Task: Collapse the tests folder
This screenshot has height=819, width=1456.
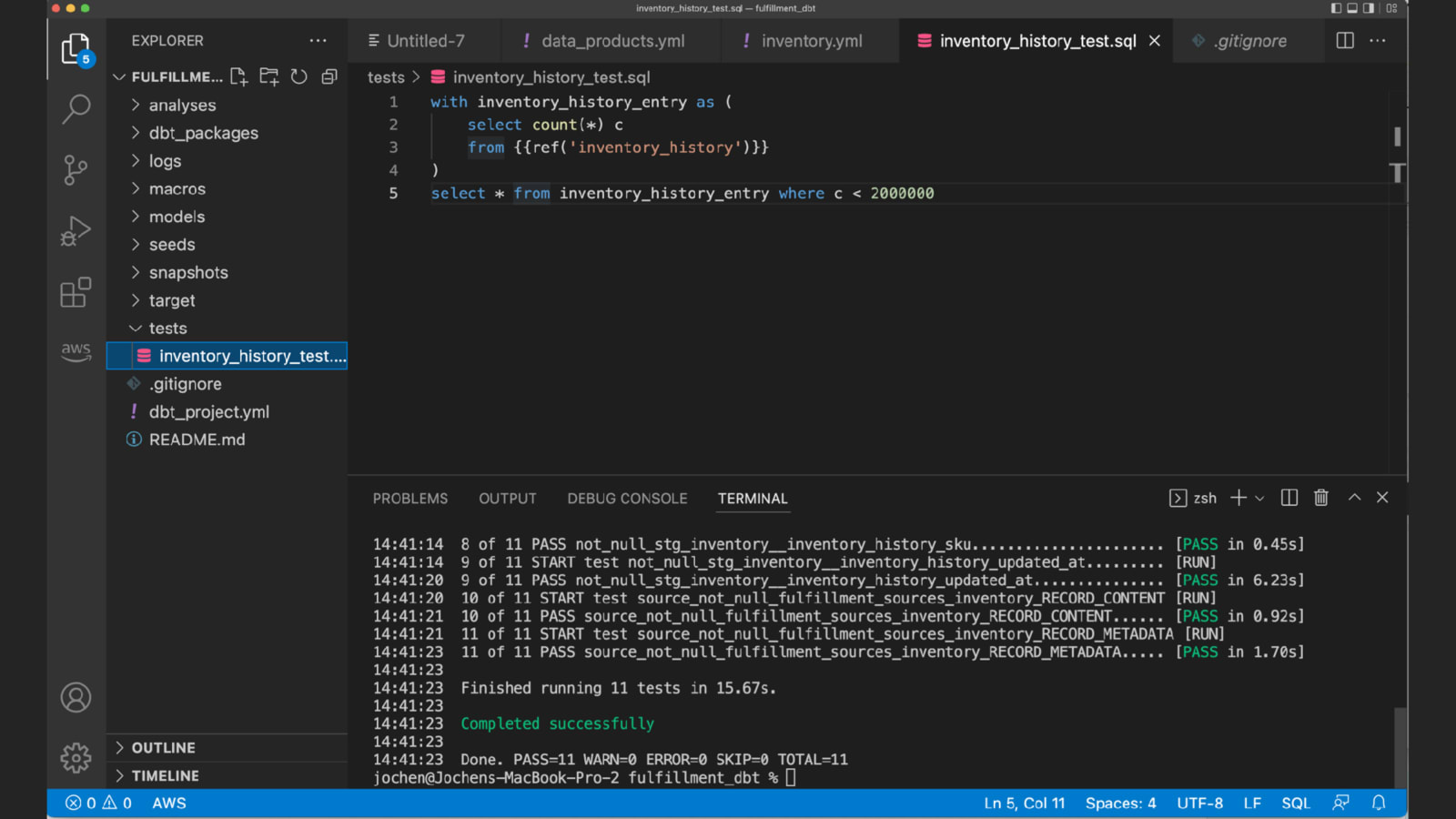Action: 227,329
